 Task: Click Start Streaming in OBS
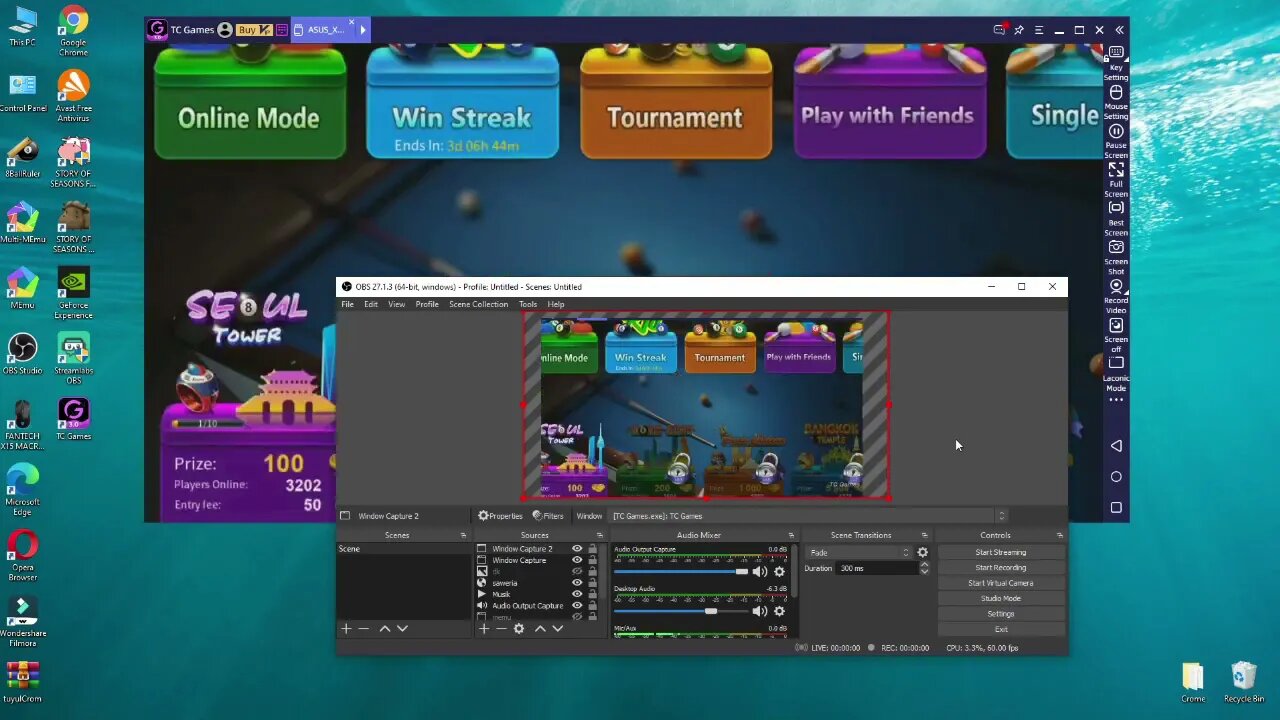click(1001, 553)
